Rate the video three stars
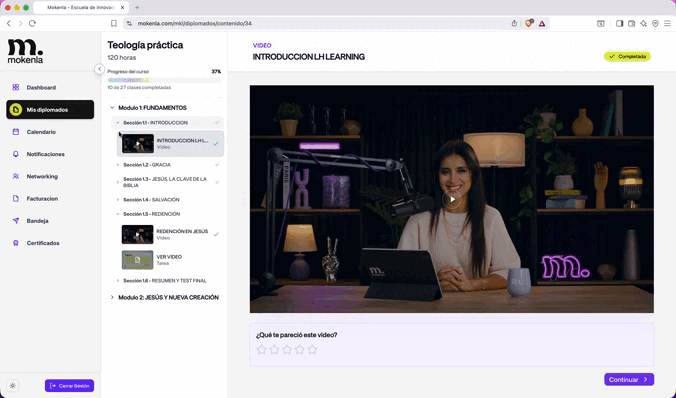The width and height of the screenshot is (676, 398). point(287,349)
